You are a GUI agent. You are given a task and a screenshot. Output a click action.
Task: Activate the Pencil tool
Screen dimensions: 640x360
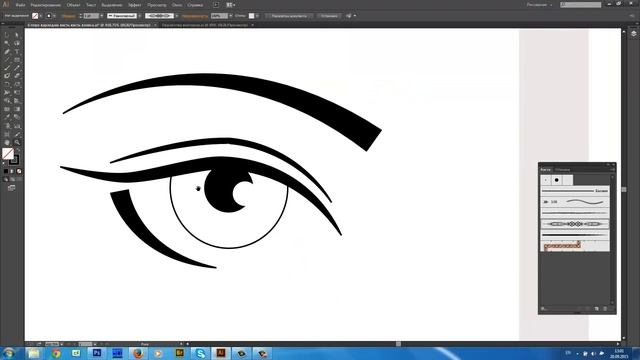tap(17, 68)
